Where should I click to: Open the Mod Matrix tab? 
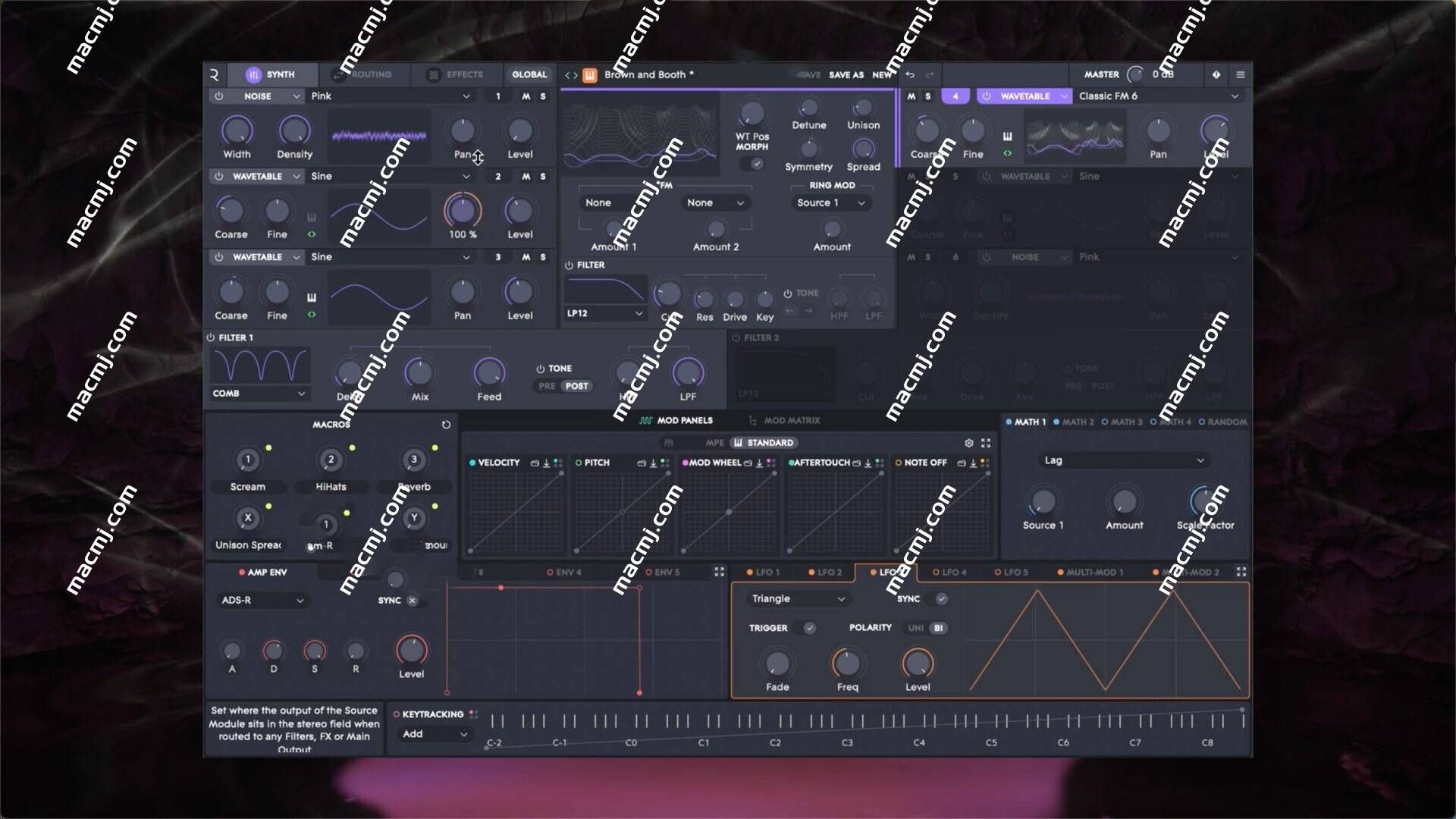(x=784, y=420)
